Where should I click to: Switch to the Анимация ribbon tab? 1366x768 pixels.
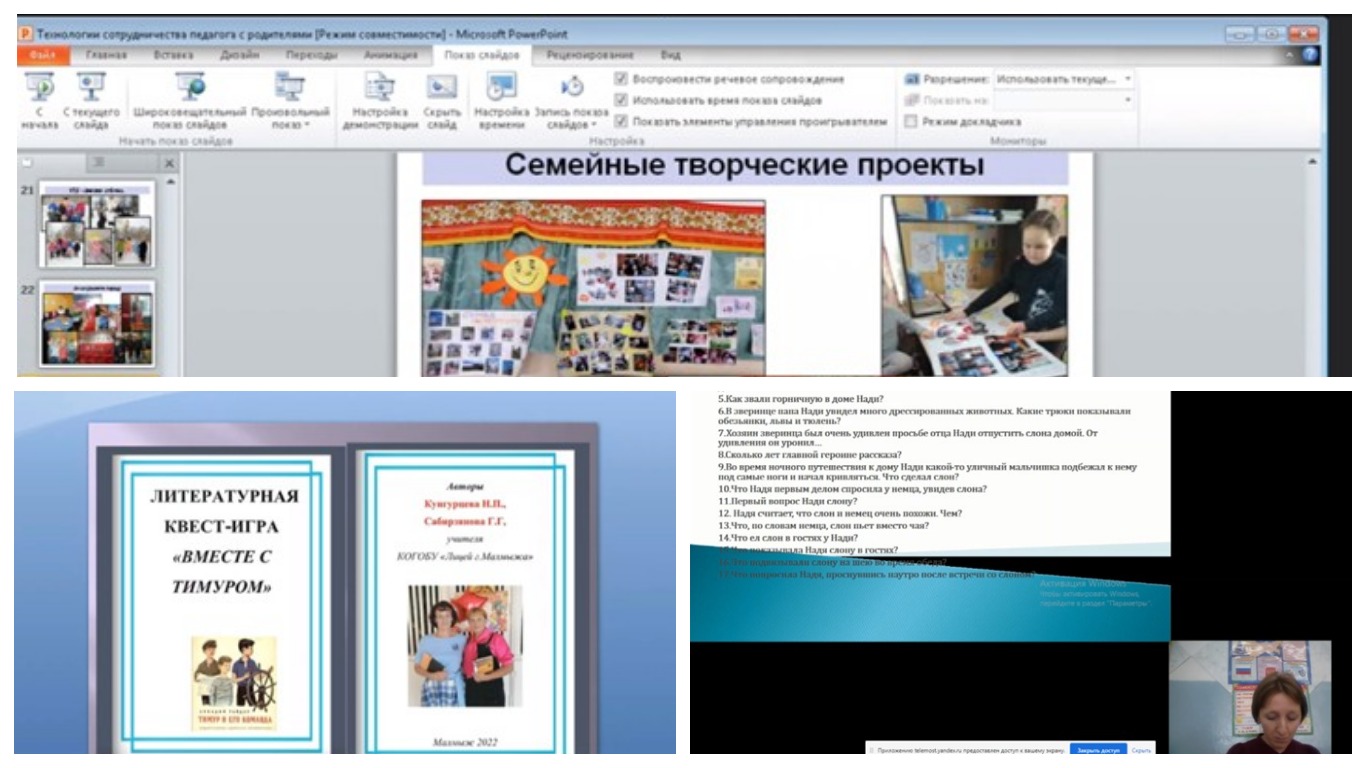click(389, 55)
